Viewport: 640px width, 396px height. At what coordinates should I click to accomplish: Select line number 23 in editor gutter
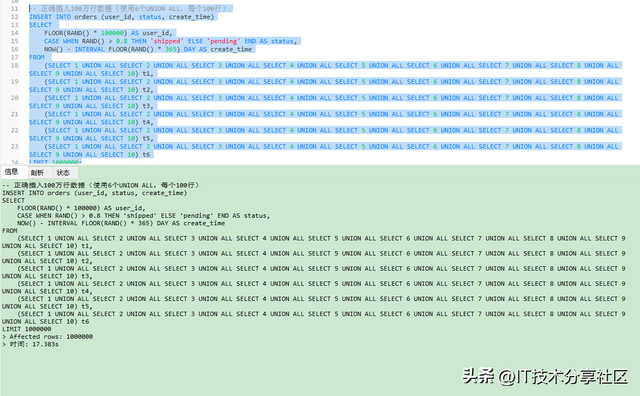coord(15,147)
